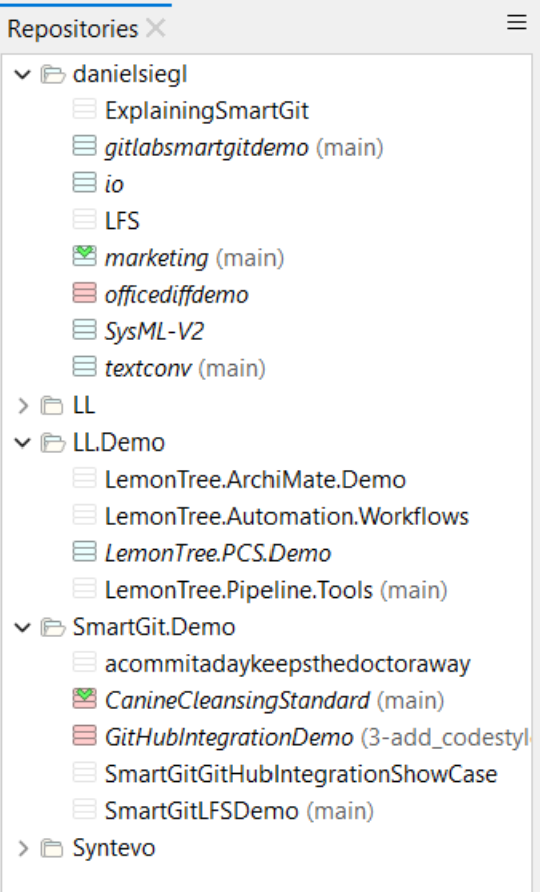
Task: Select the textconv repository name
Action: 148,368
